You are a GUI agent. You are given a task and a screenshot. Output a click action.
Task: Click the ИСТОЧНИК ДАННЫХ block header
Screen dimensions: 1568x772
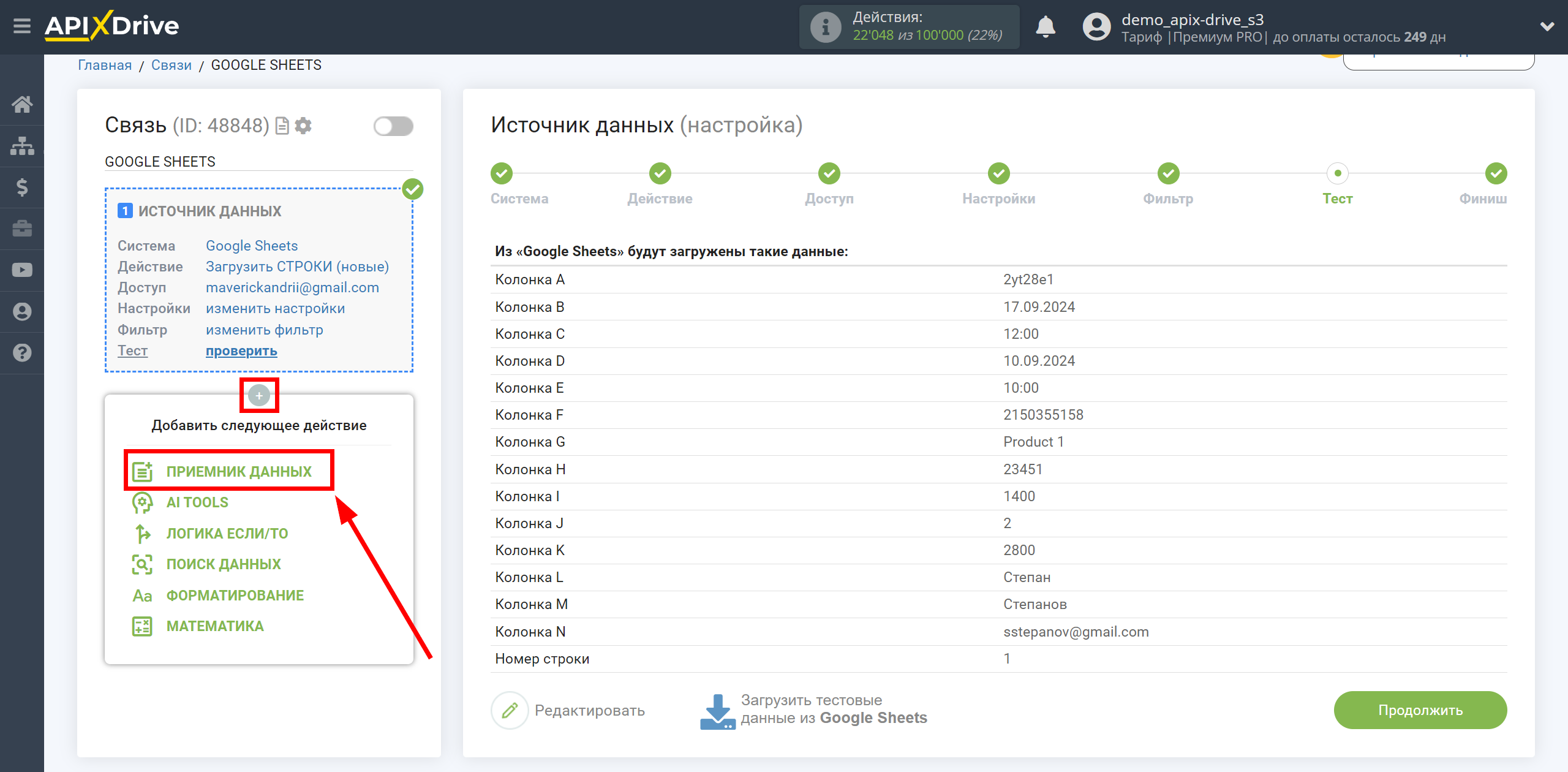click(x=209, y=211)
